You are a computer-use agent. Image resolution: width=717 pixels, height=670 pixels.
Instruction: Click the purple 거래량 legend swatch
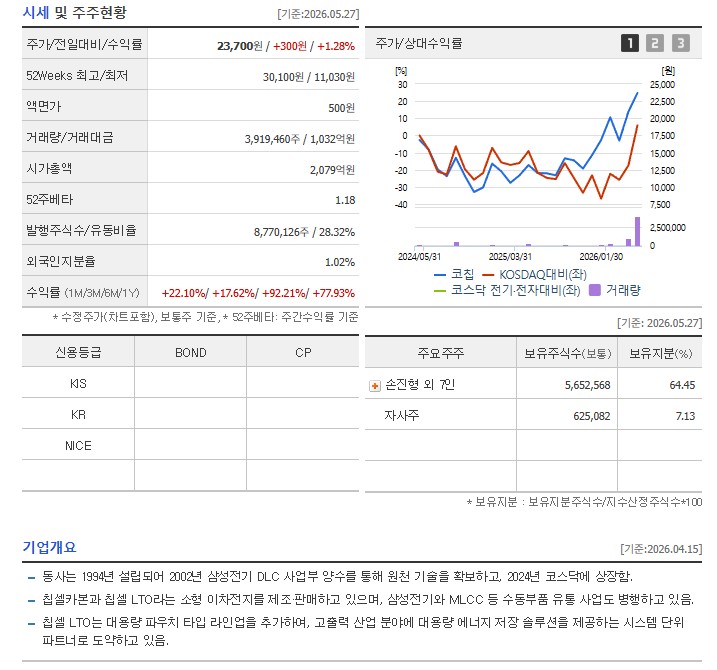[x=595, y=290]
